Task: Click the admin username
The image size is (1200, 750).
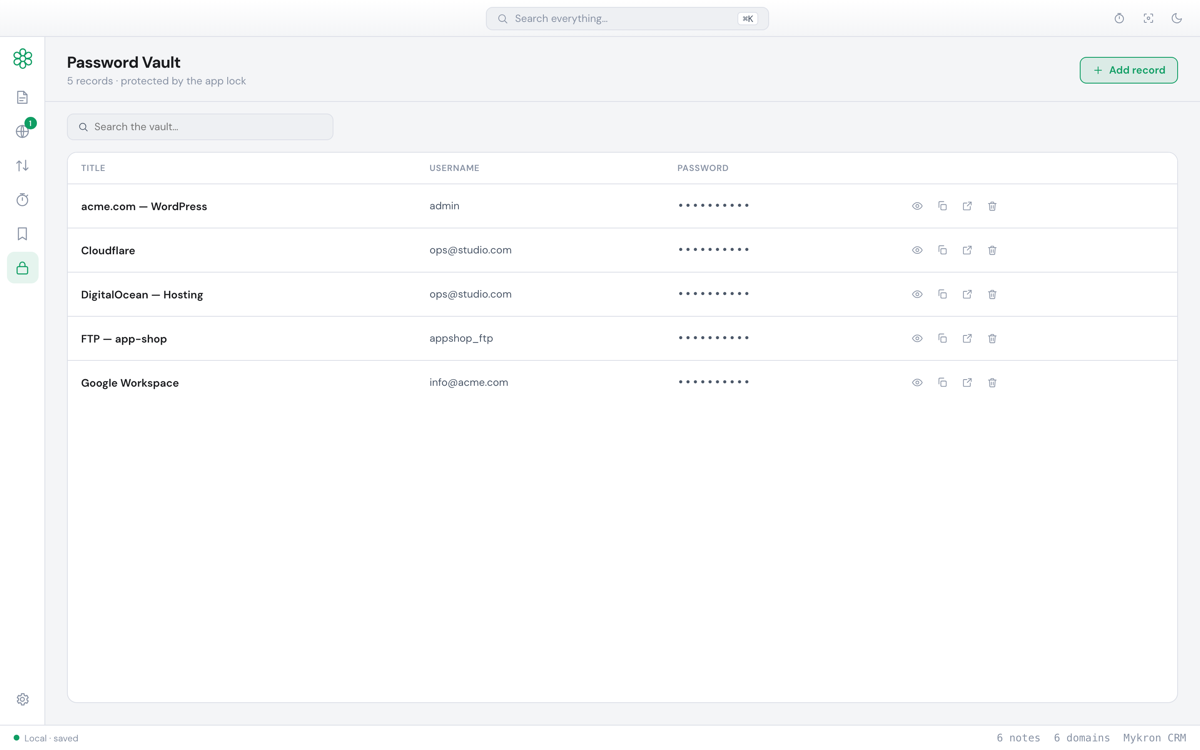Action: [444, 206]
